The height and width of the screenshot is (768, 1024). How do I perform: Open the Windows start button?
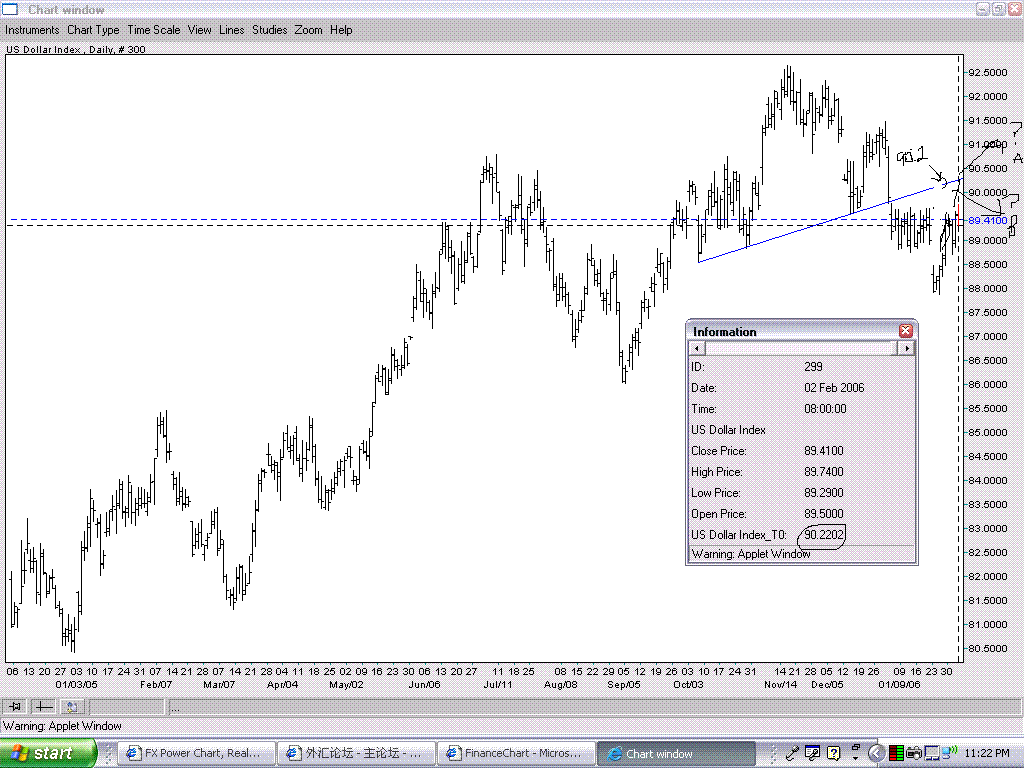point(47,753)
